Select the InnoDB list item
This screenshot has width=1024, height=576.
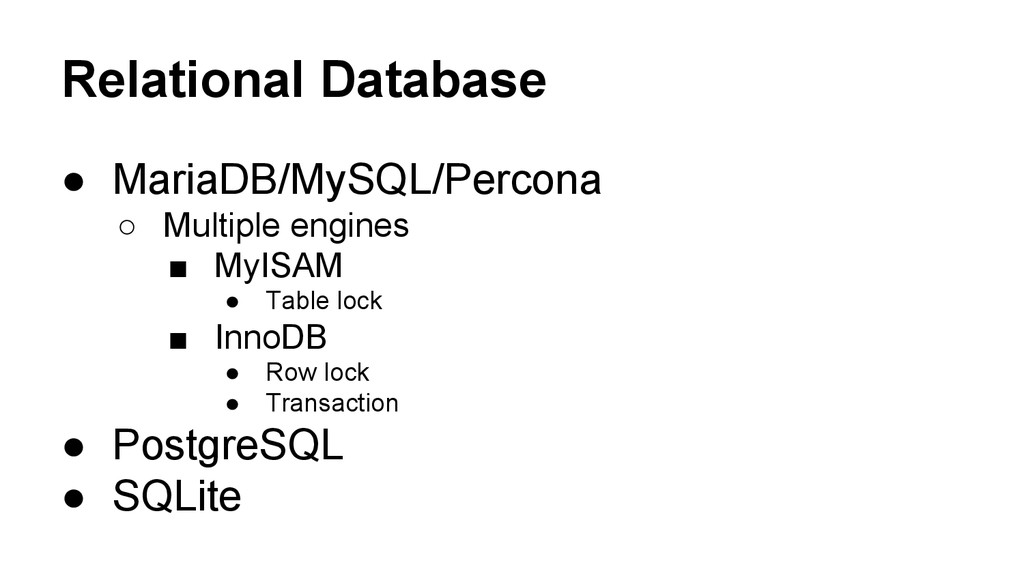pos(270,338)
